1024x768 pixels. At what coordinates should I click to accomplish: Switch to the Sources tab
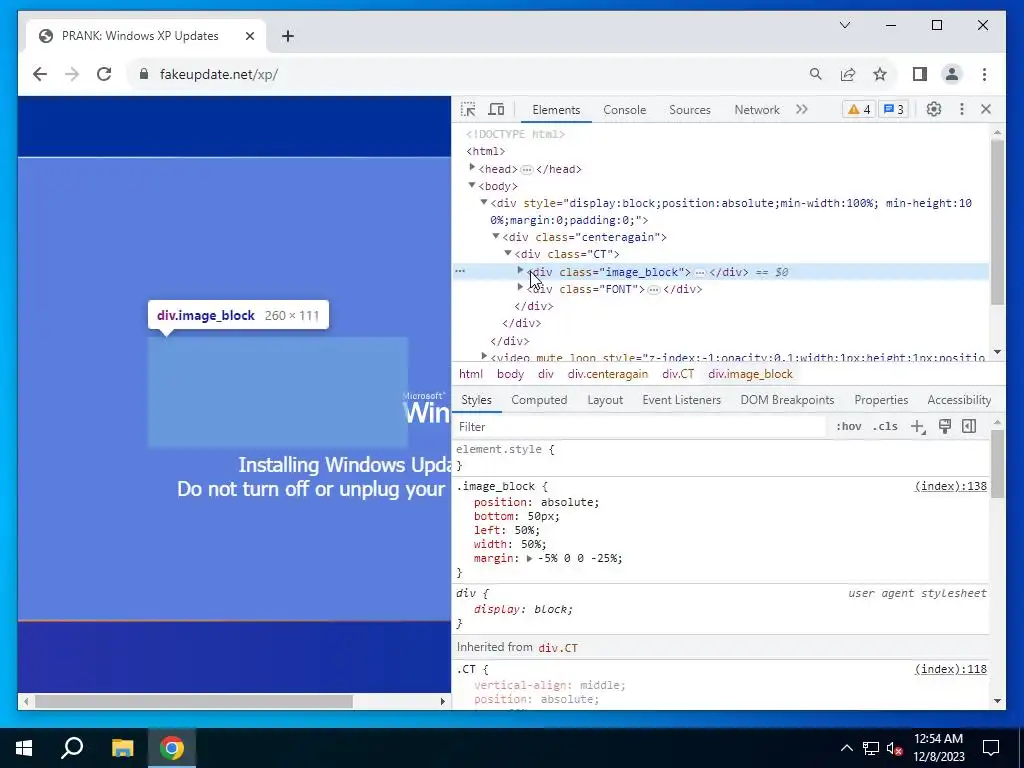tap(690, 110)
